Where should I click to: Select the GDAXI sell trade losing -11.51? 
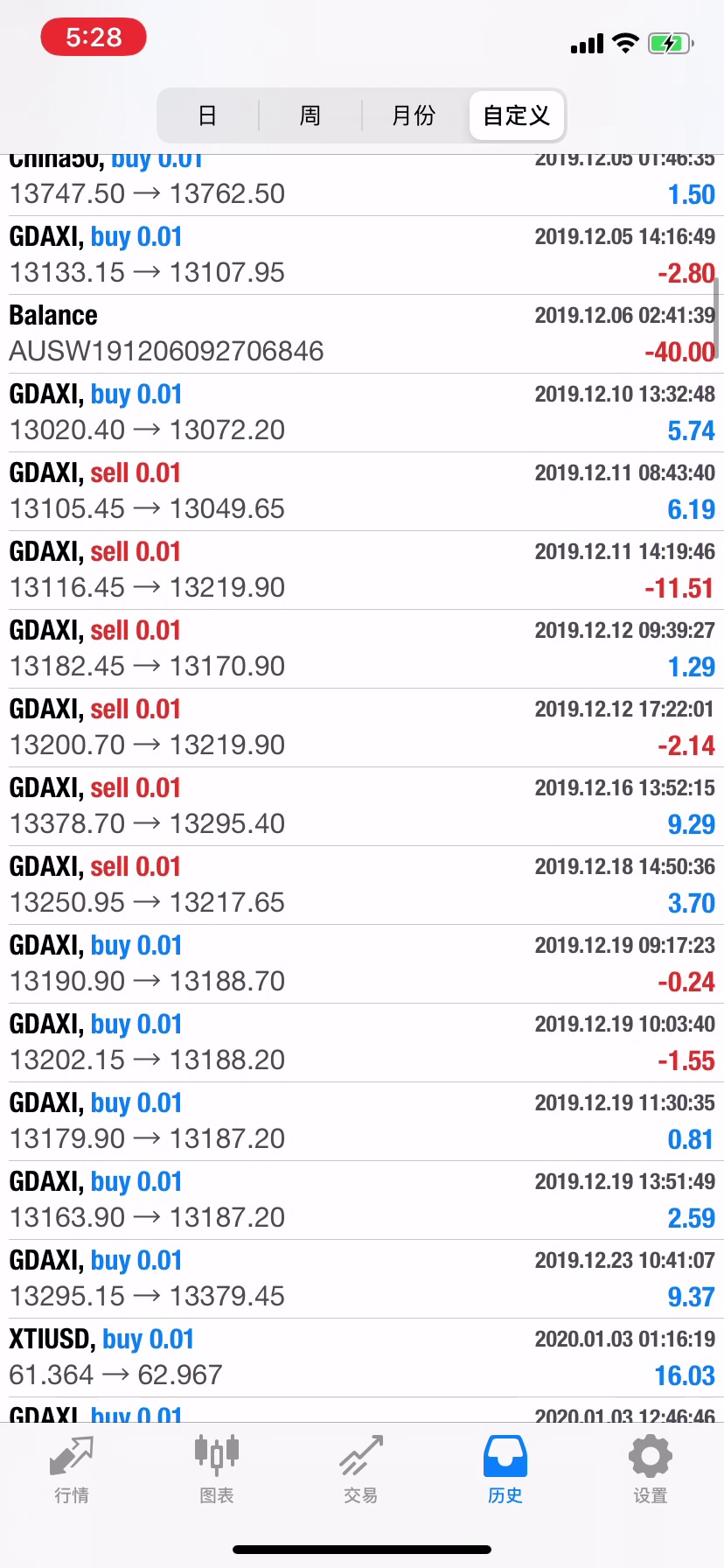pyautogui.click(x=362, y=570)
